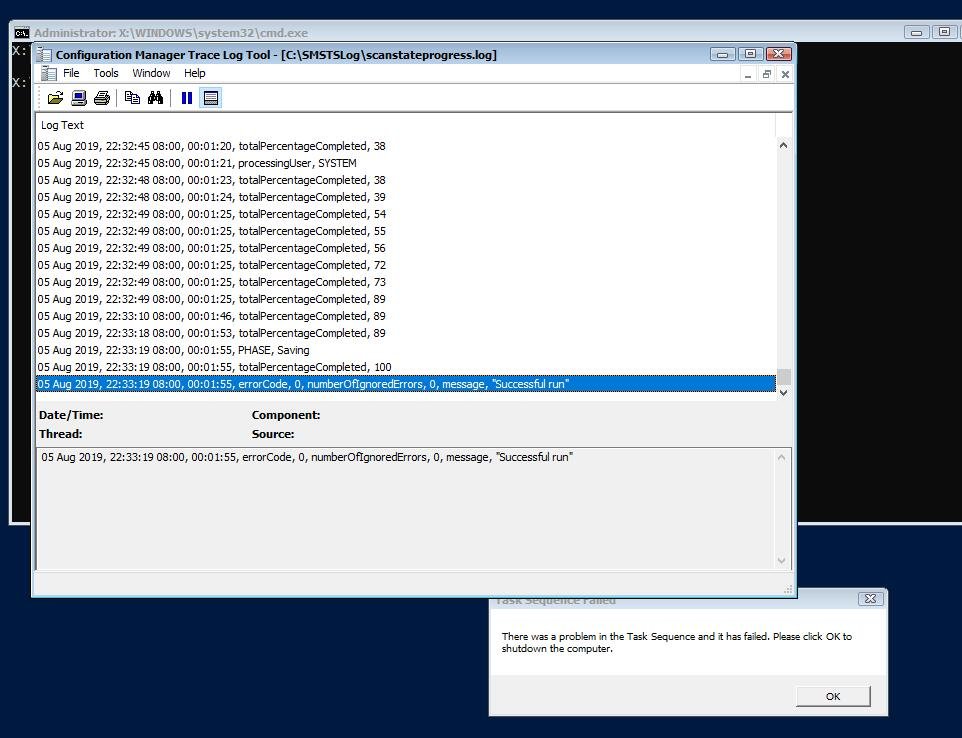Copy selected log lines with the copy icon
The height and width of the screenshot is (738, 962).
[132, 98]
